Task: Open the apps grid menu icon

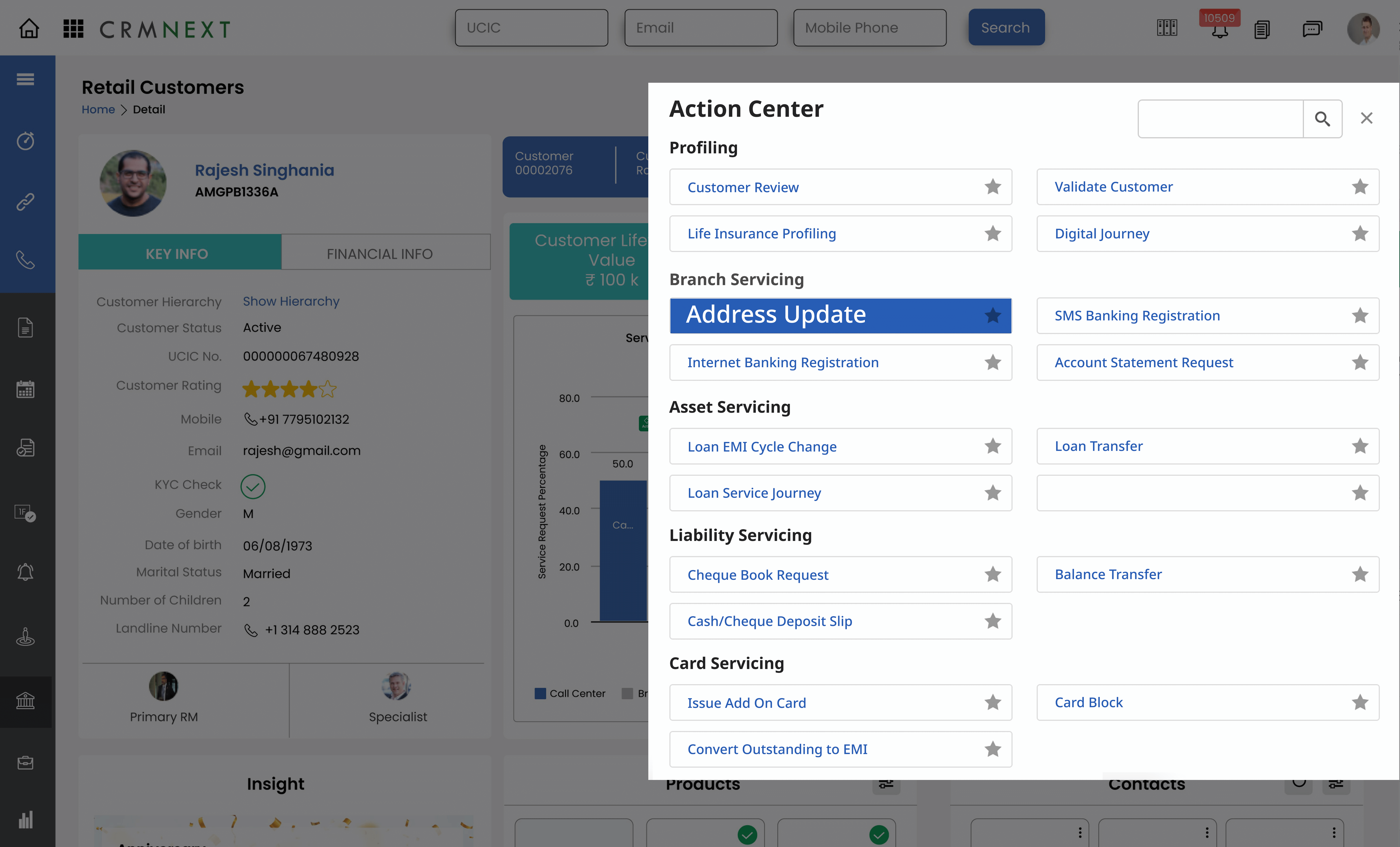Action: click(x=73, y=28)
